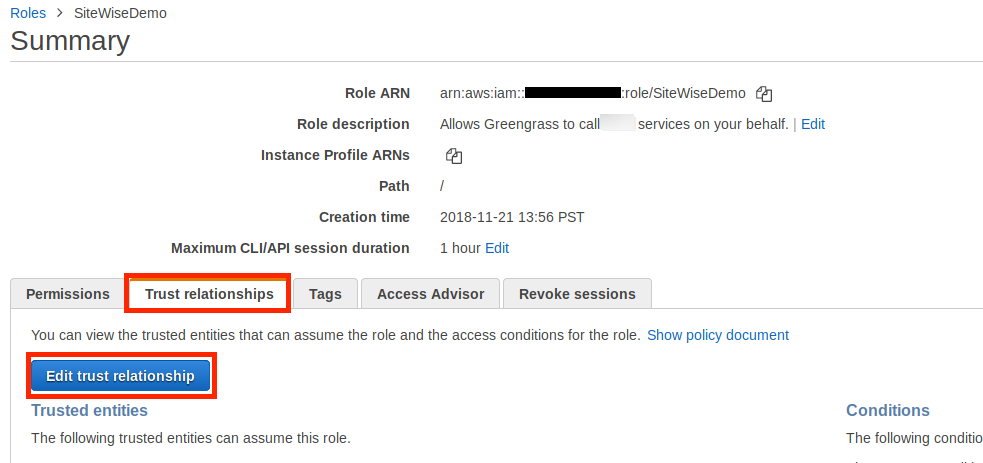Show the policy document
This screenshot has height=463, width=983.
[717, 335]
